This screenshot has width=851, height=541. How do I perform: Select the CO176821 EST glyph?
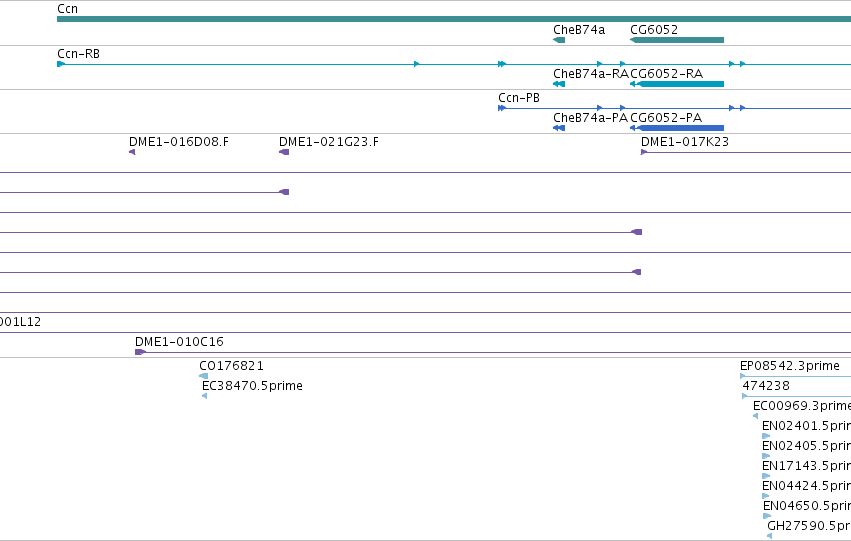(204, 376)
